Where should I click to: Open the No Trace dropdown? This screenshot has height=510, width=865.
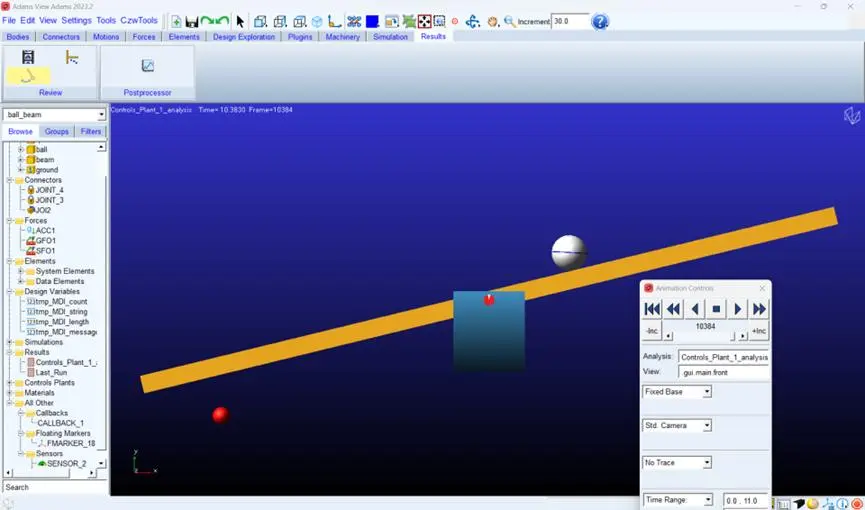click(x=677, y=463)
